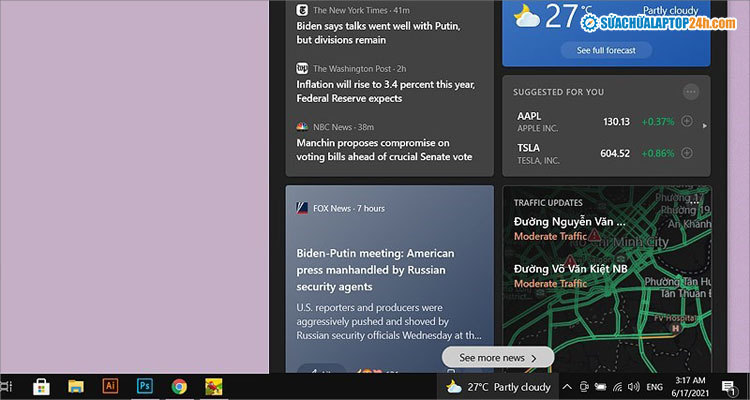Check the battery status tray icon
The width and height of the screenshot is (750, 400).
(x=600, y=387)
